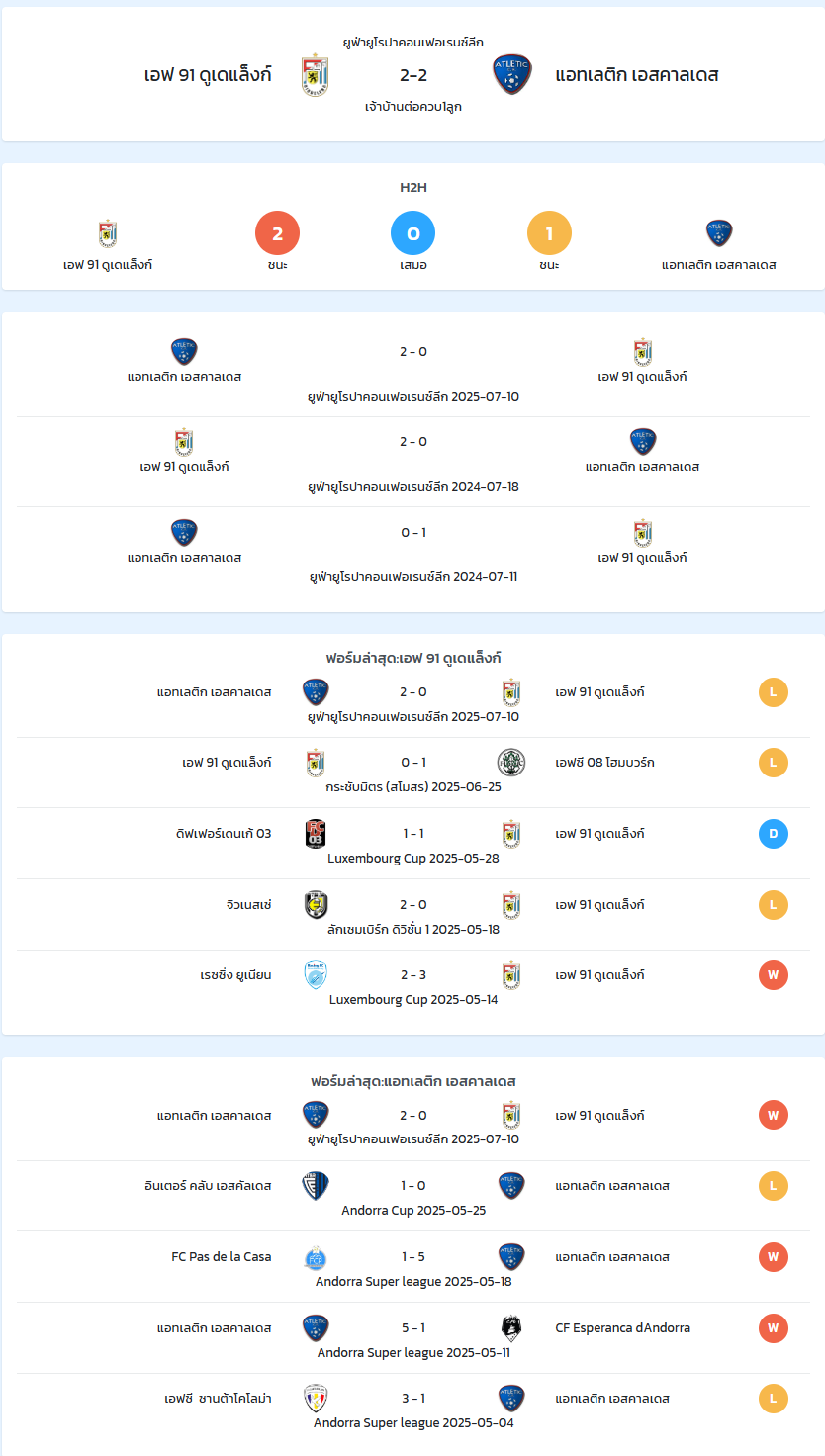Click the red W badge for Racing Union match
Viewport: 825px width, 1456px height.
pos(774,976)
